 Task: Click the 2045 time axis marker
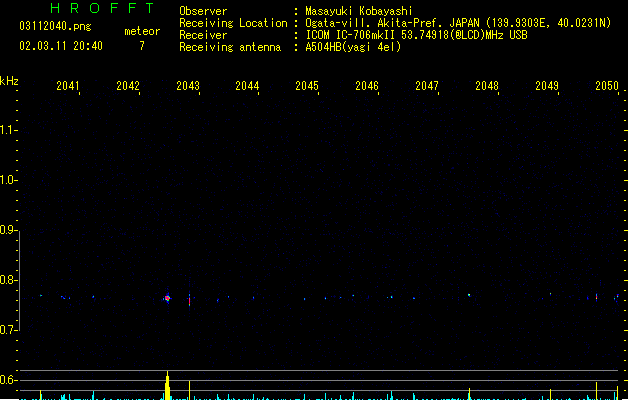[x=307, y=86]
